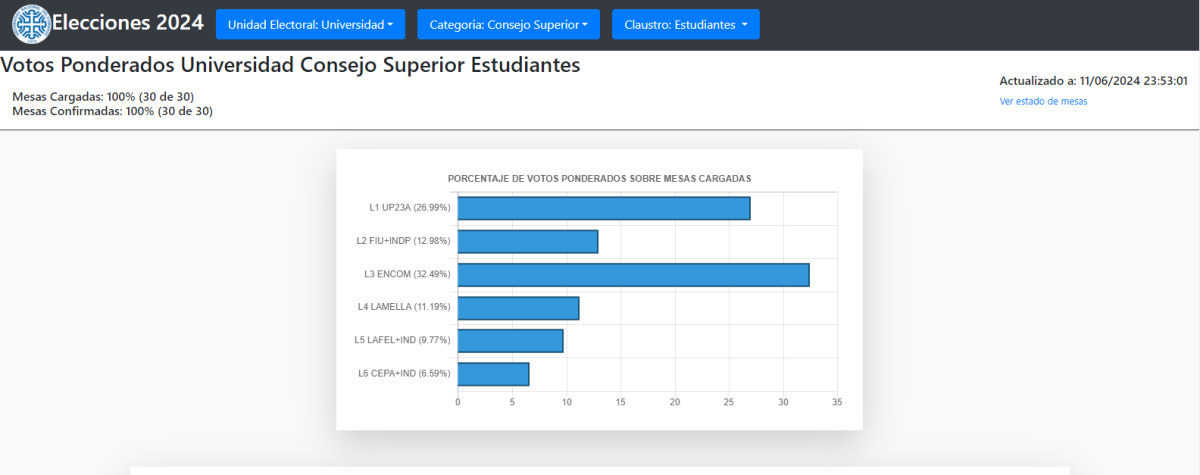This screenshot has width=1200, height=475.
Task: Open the Claustro: Estudiantes dropdown
Action: [x=685, y=24]
